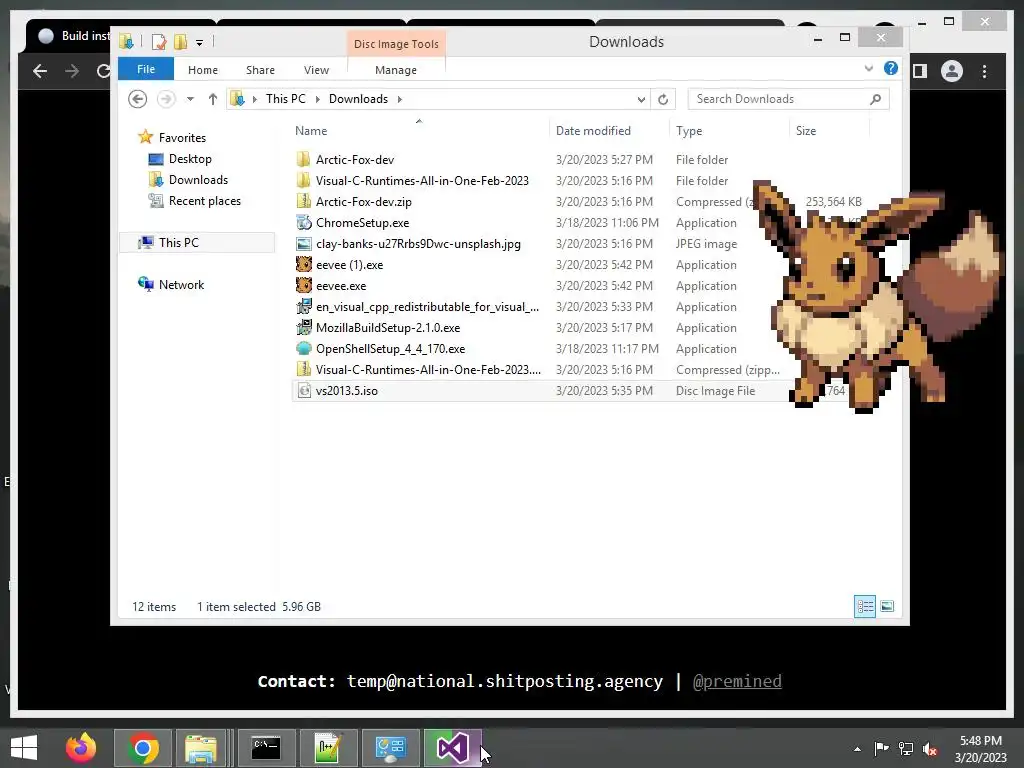Refresh the Downloads folder
This screenshot has width=1024, height=768.
(663, 99)
